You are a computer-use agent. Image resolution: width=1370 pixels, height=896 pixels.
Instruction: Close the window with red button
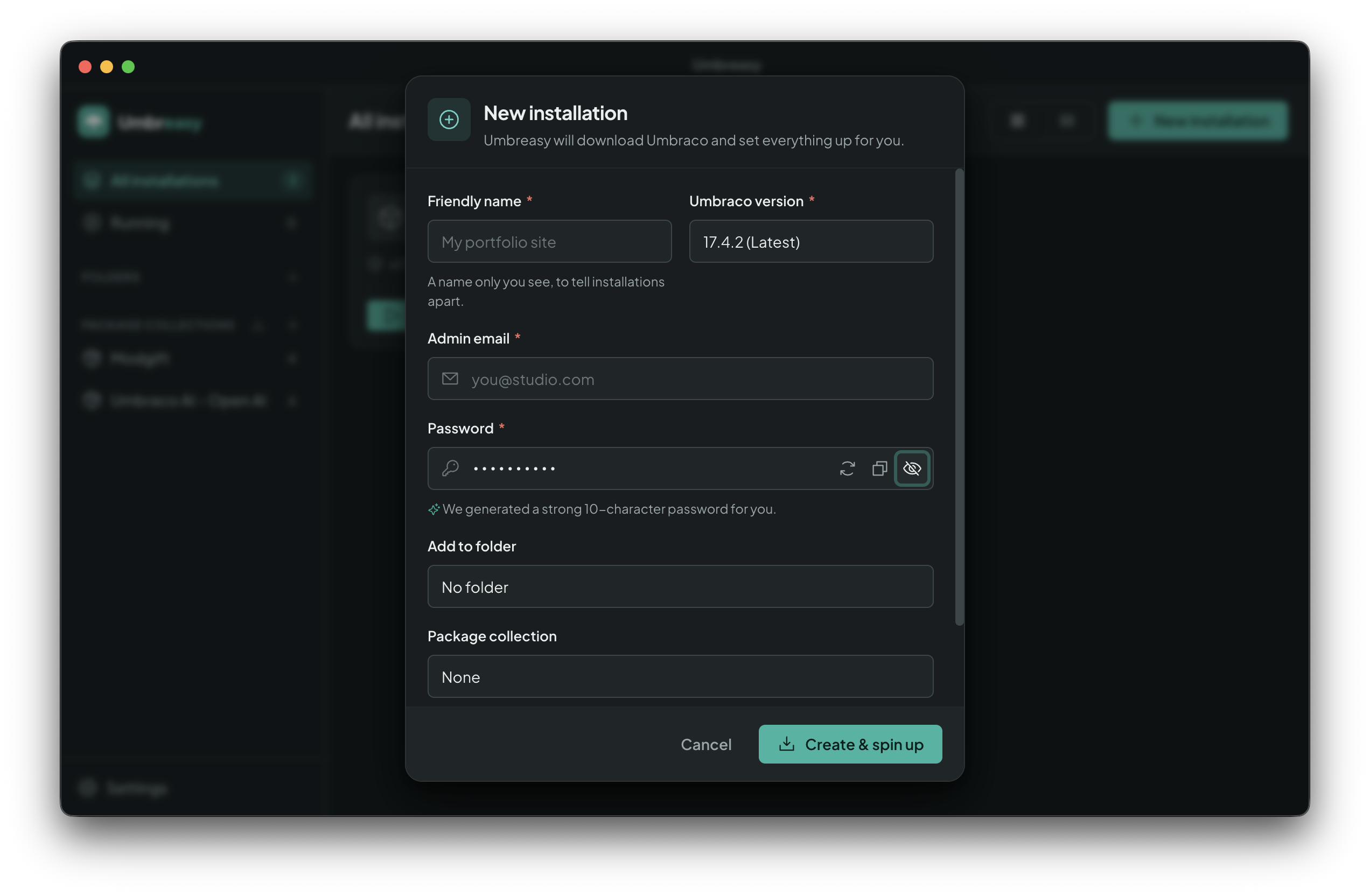click(x=85, y=67)
